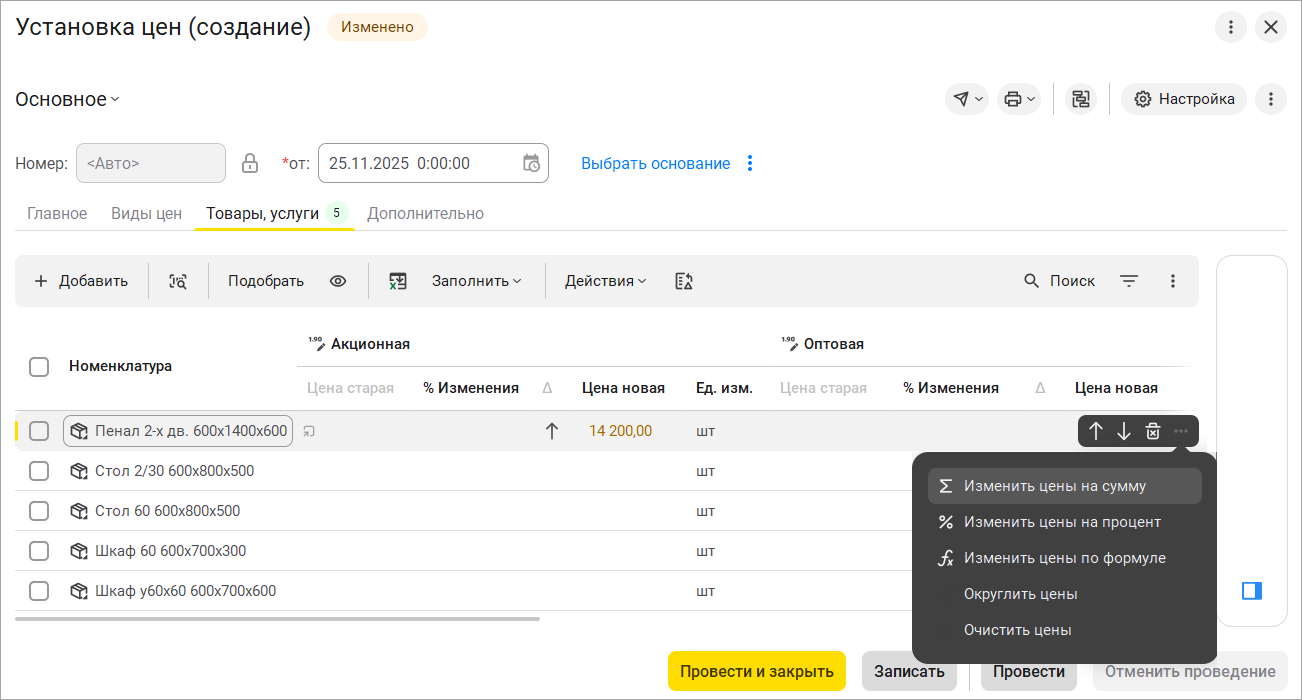Click the Выбрать основание link
The width and height of the screenshot is (1302, 700).
(x=655, y=163)
